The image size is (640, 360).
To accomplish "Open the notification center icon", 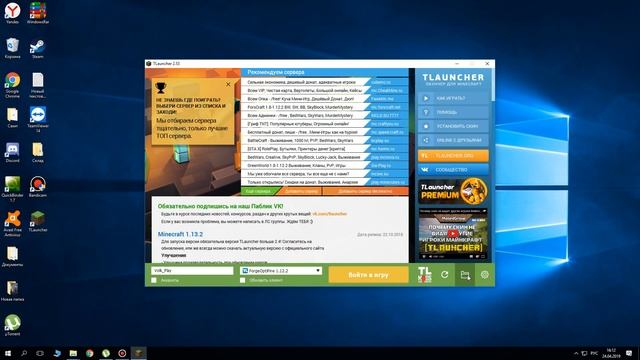I will (630, 353).
